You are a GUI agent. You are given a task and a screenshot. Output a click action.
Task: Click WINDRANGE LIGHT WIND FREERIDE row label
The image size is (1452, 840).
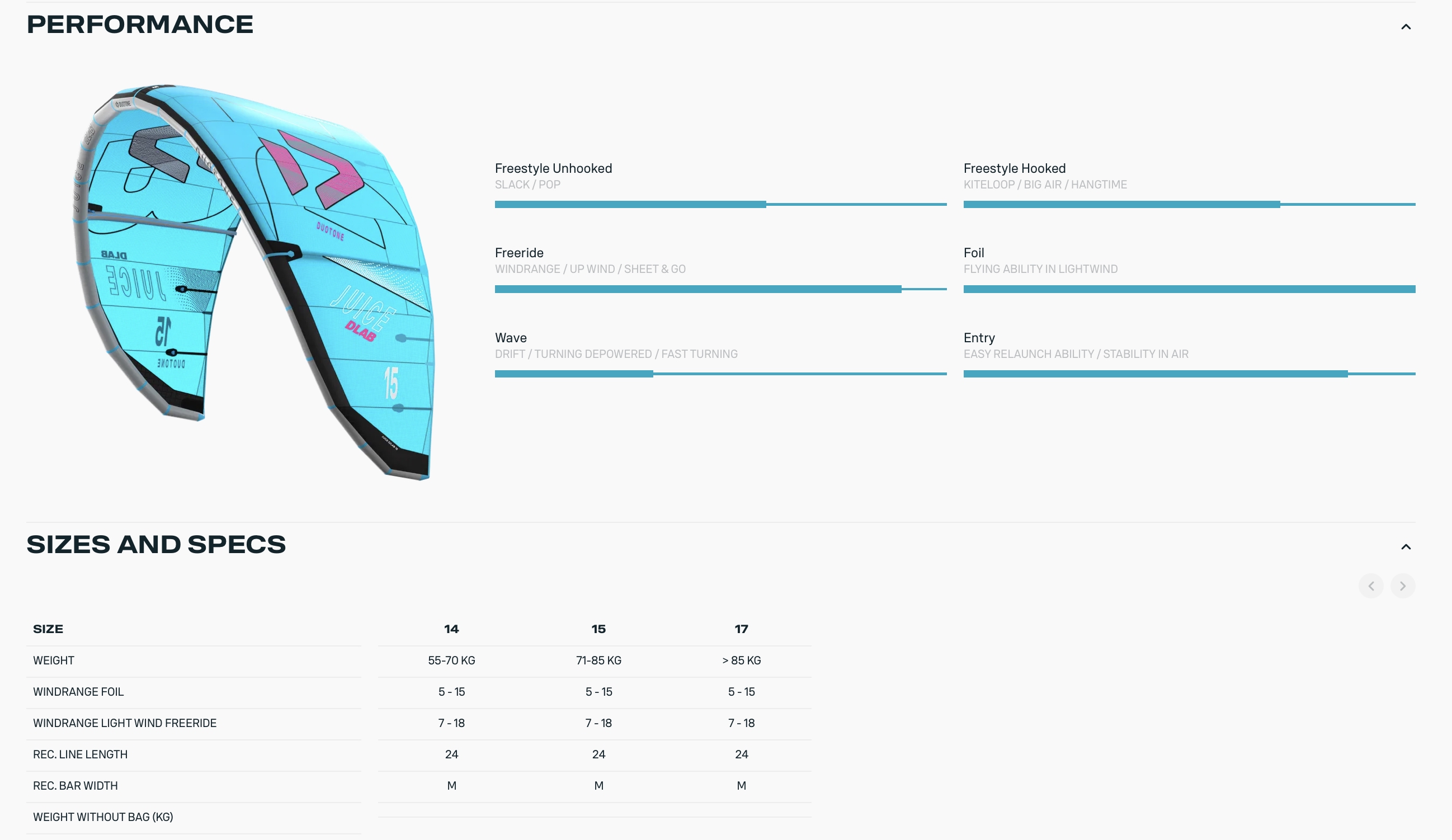click(x=125, y=723)
